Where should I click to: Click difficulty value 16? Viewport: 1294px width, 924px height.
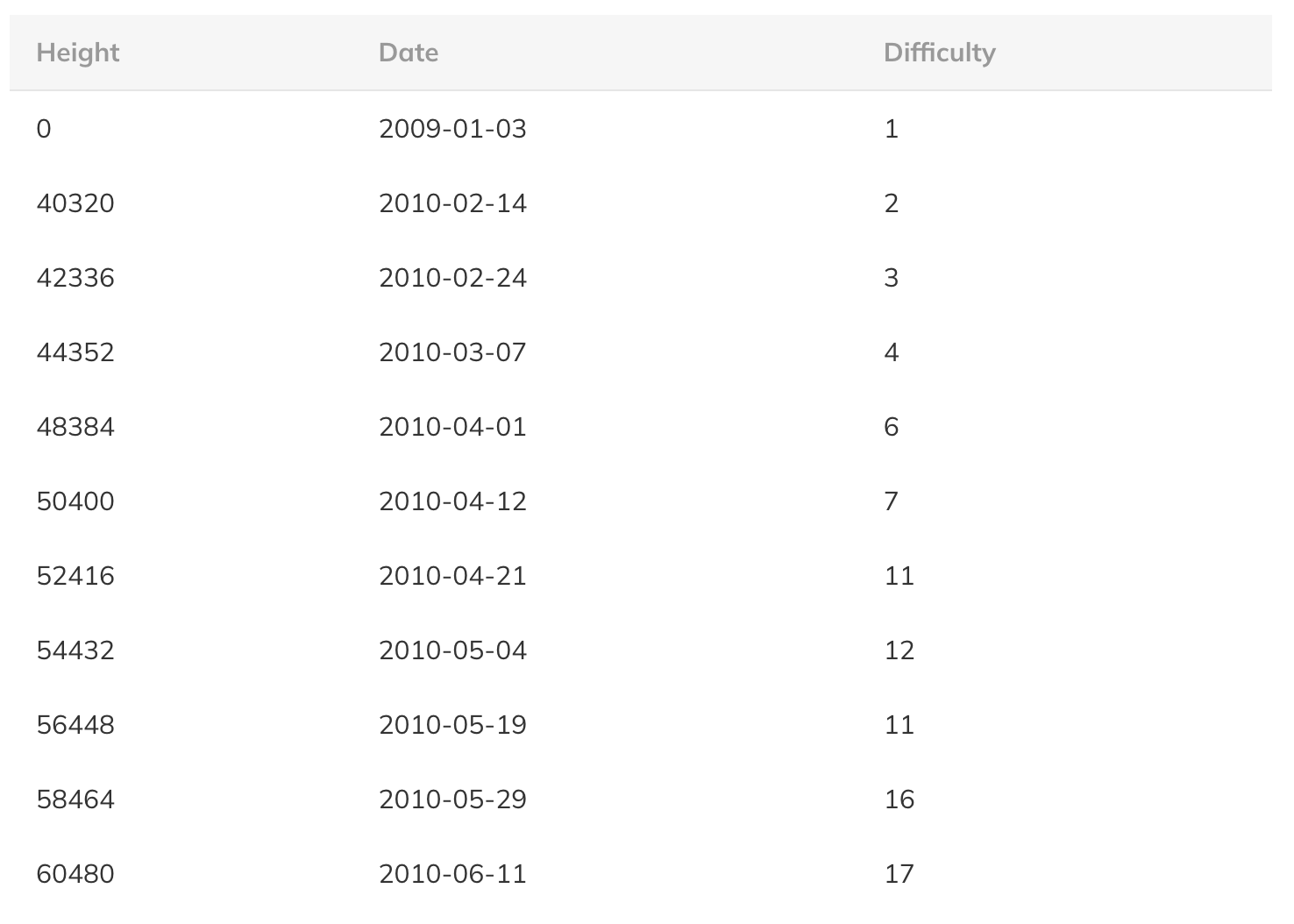click(899, 800)
